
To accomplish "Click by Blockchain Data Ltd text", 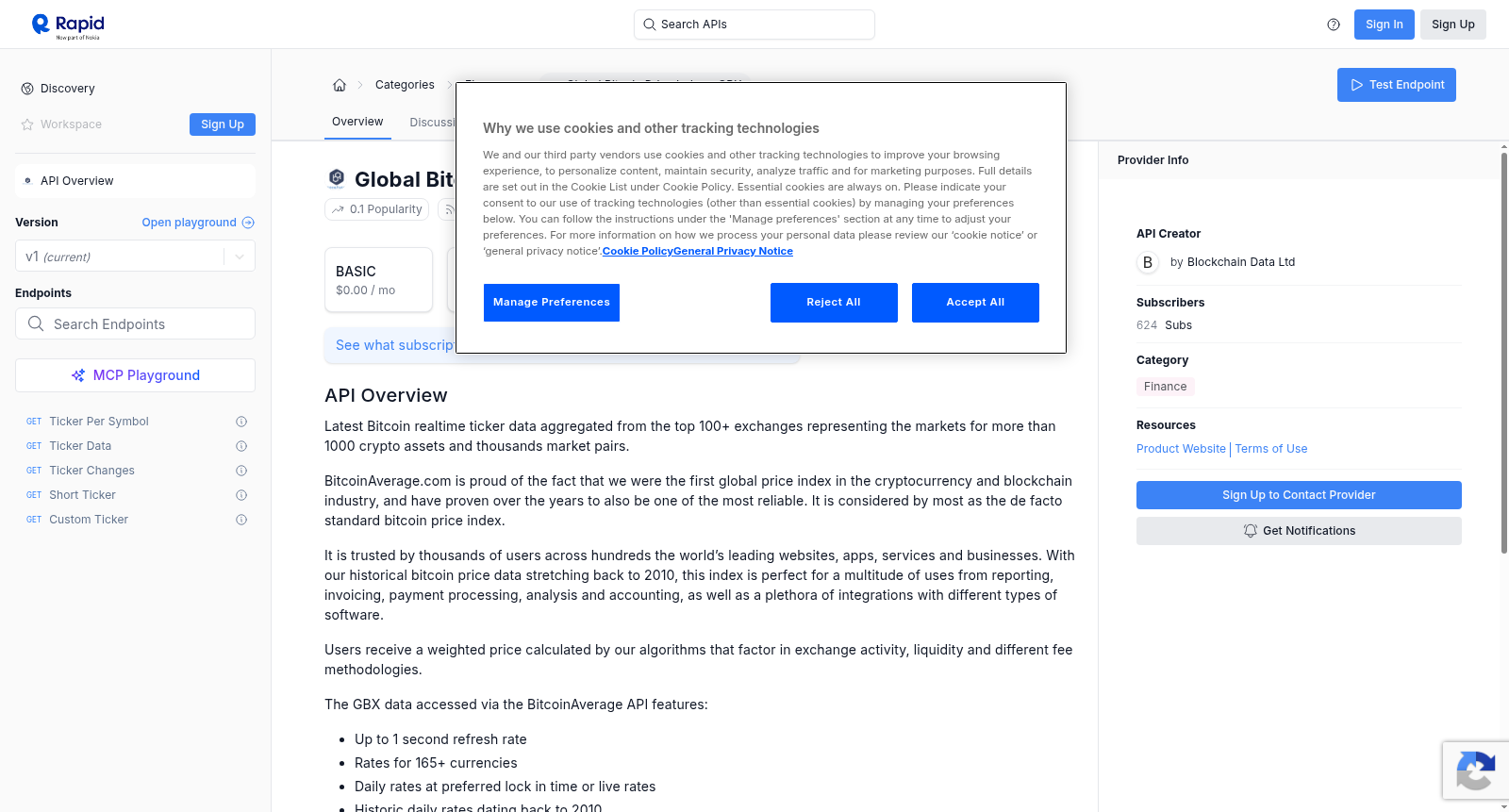I will (1233, 262).
